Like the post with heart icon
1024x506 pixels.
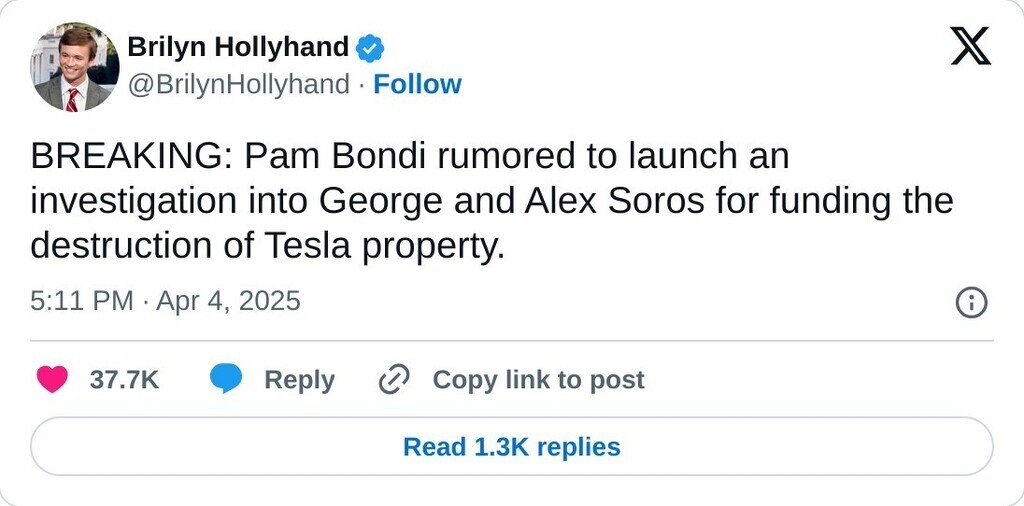[52, 380]
